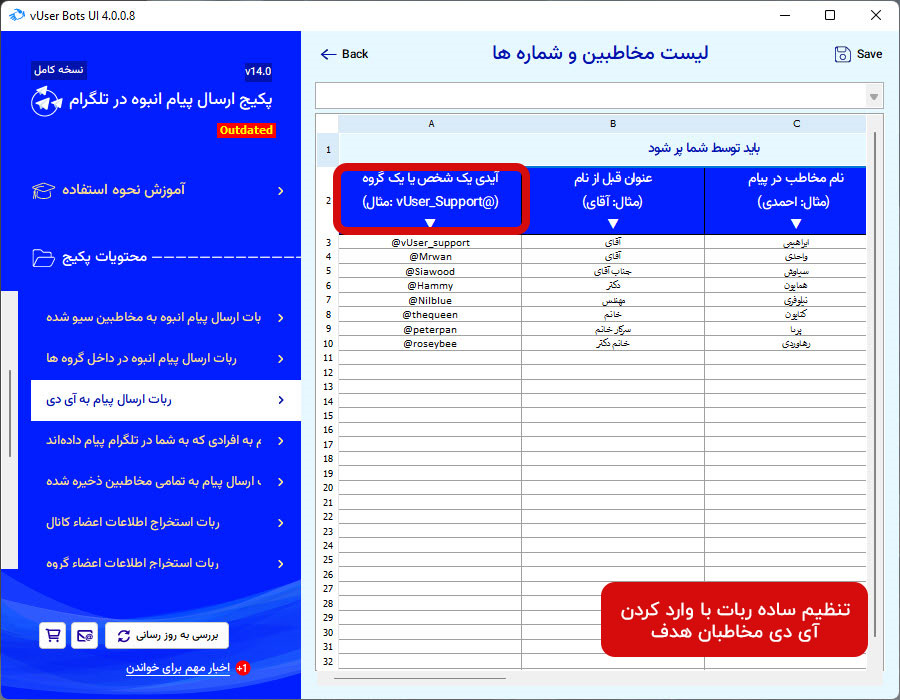Image resolution: width=900 pixels, height=700 pixels.
Task: Open the top combo box dropdown arrow
Action: coord(874,96)
